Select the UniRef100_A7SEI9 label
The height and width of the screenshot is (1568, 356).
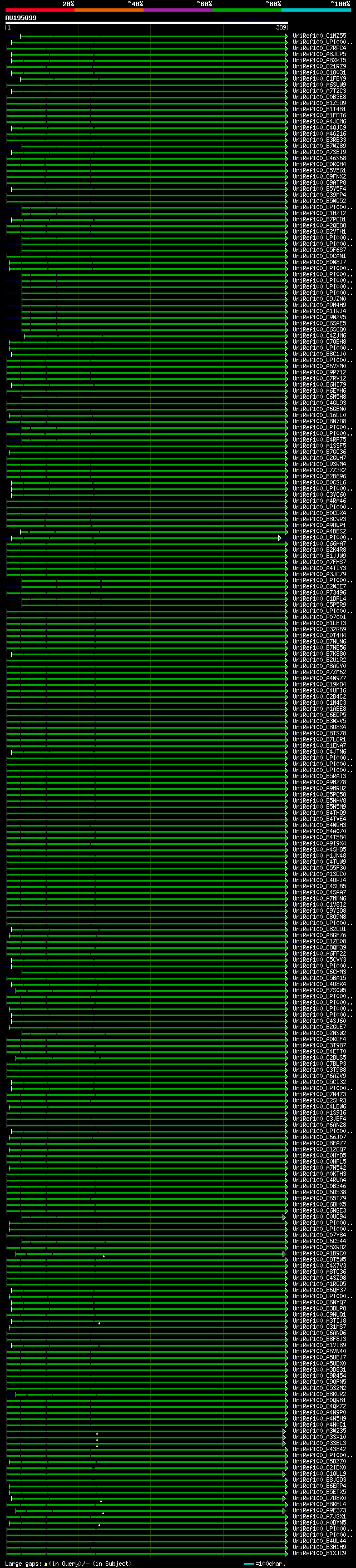click(319, 152)
